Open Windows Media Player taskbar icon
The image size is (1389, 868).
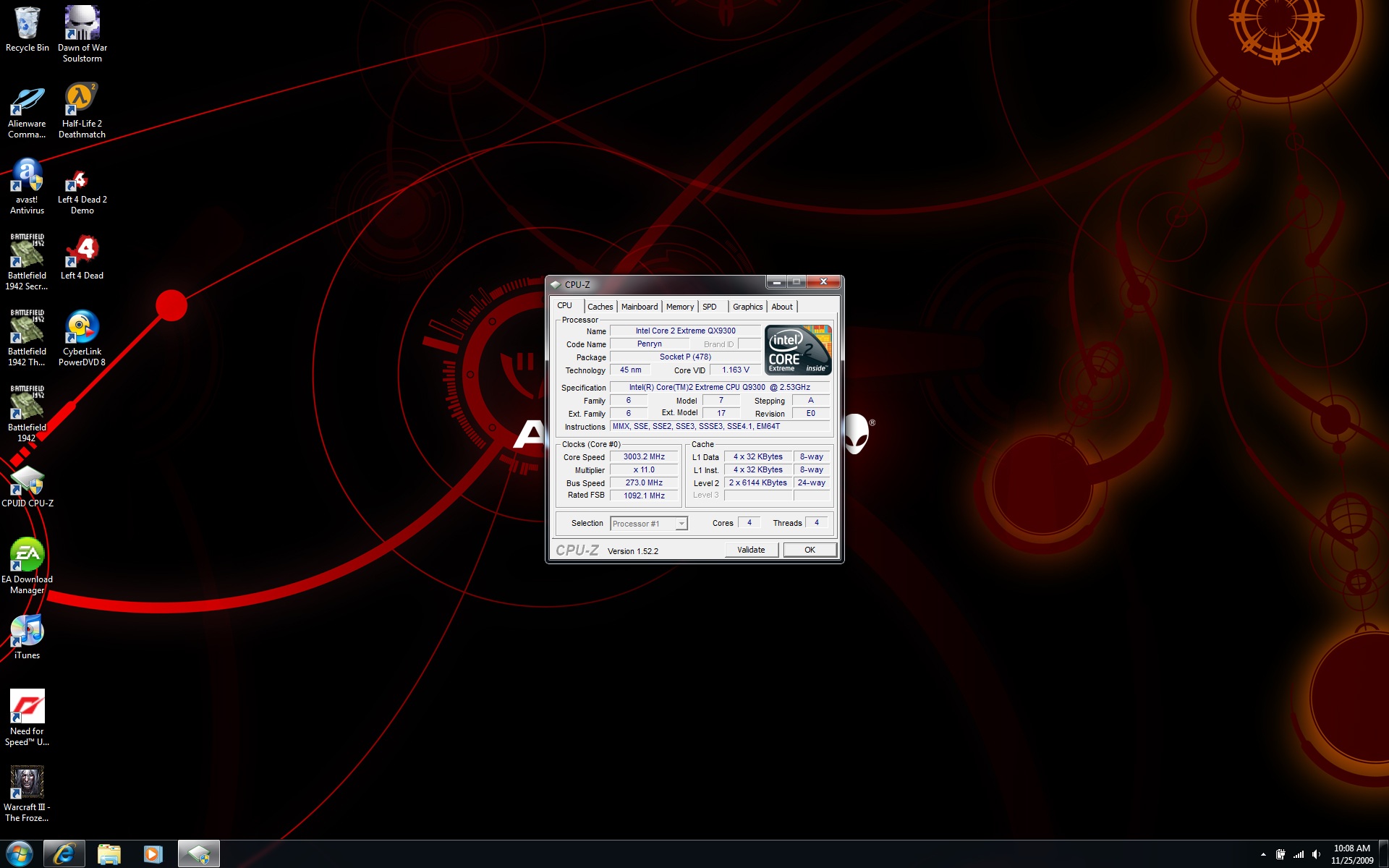tap(153, 854)
